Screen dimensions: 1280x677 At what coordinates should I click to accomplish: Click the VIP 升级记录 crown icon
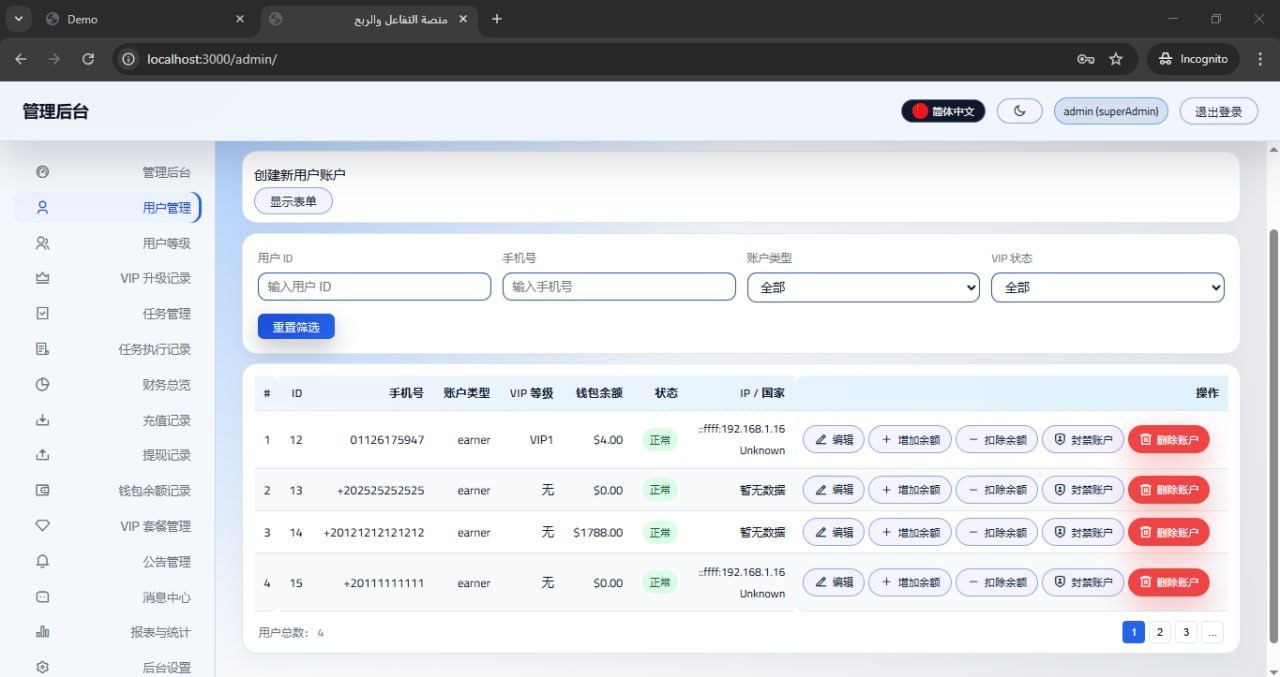42,278
